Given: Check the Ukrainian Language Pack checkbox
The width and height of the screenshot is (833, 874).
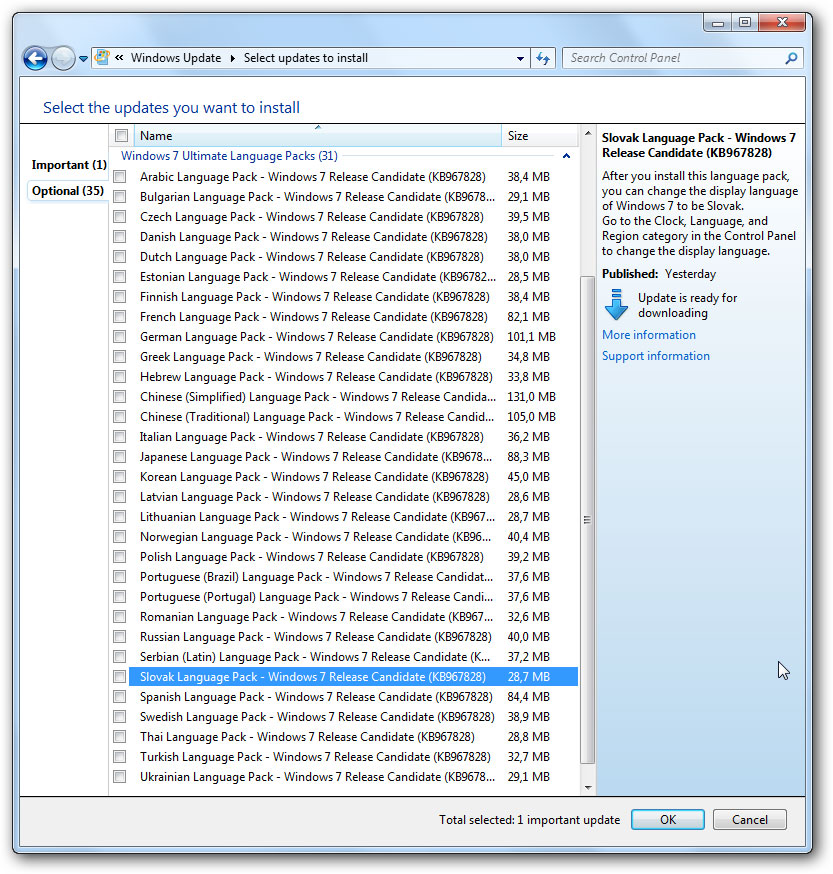Looking at the screenshot, I should point(119,776).
